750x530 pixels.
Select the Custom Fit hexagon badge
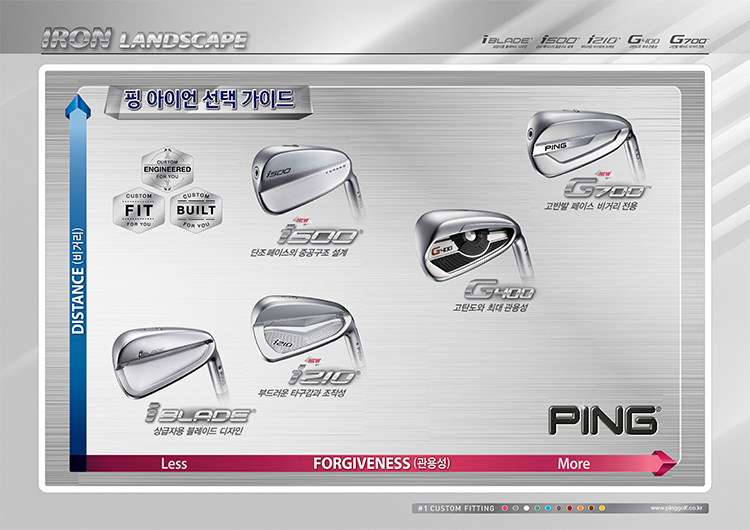139,209
